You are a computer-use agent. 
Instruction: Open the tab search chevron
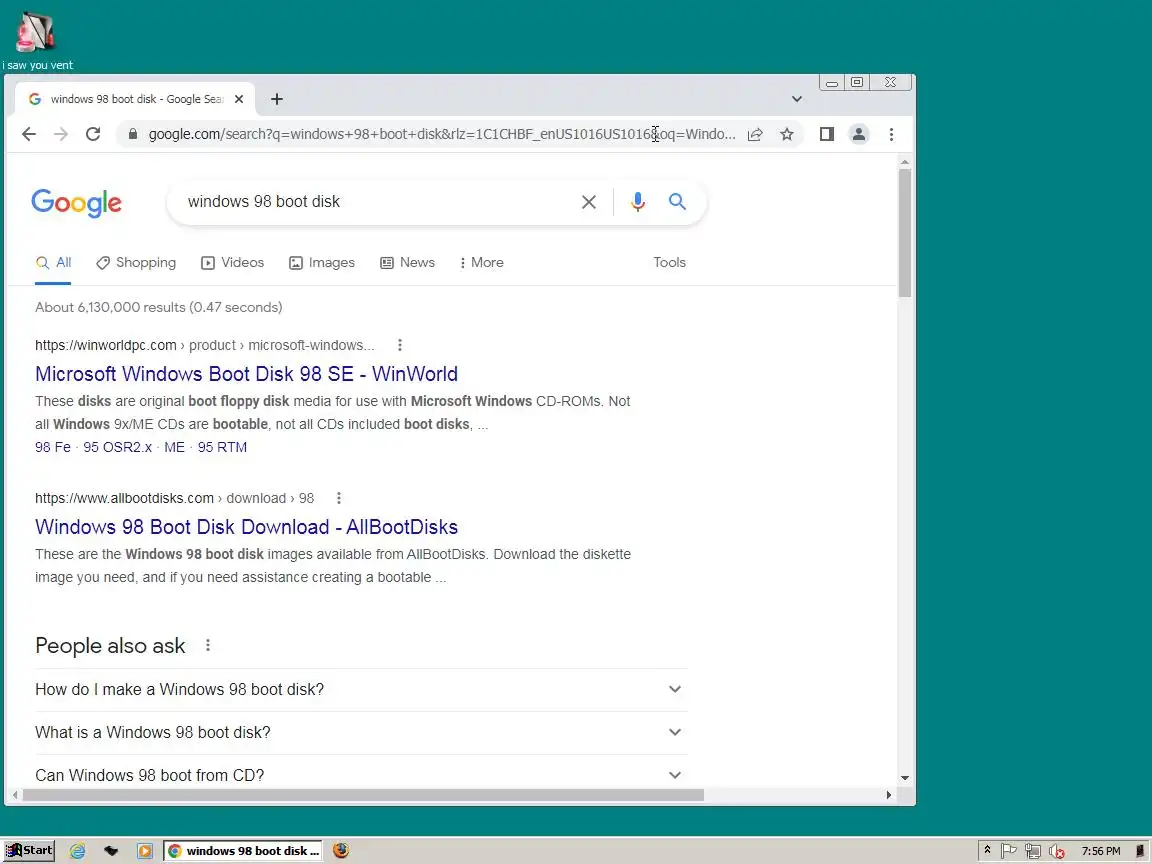tap(796, 99)
